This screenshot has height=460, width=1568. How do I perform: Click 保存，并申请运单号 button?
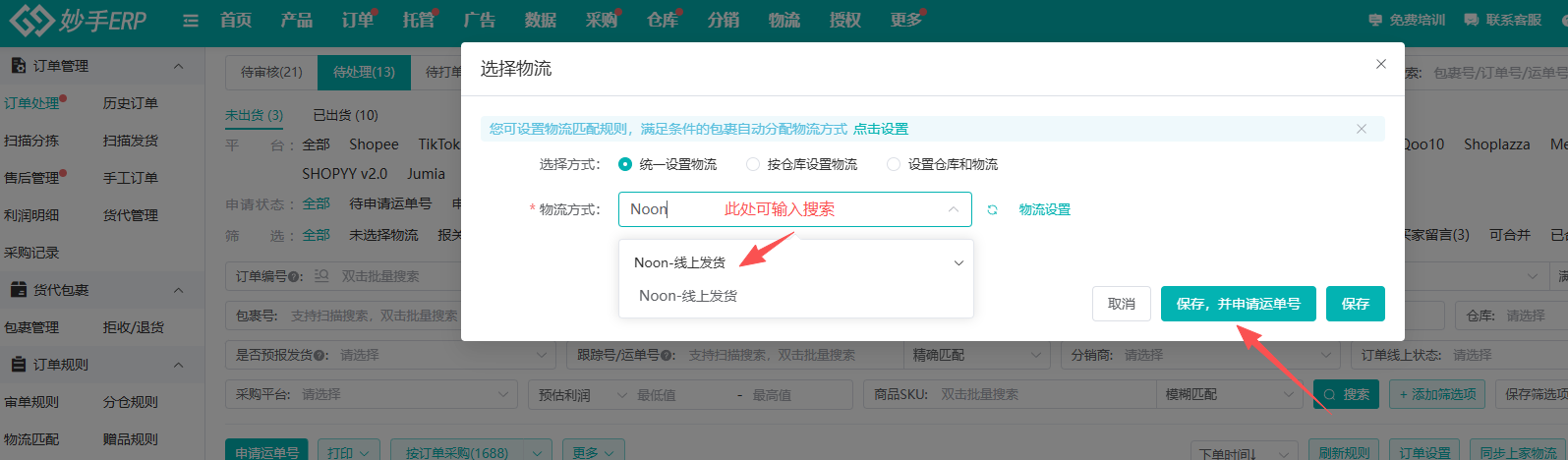click(x=1239, y=304)
